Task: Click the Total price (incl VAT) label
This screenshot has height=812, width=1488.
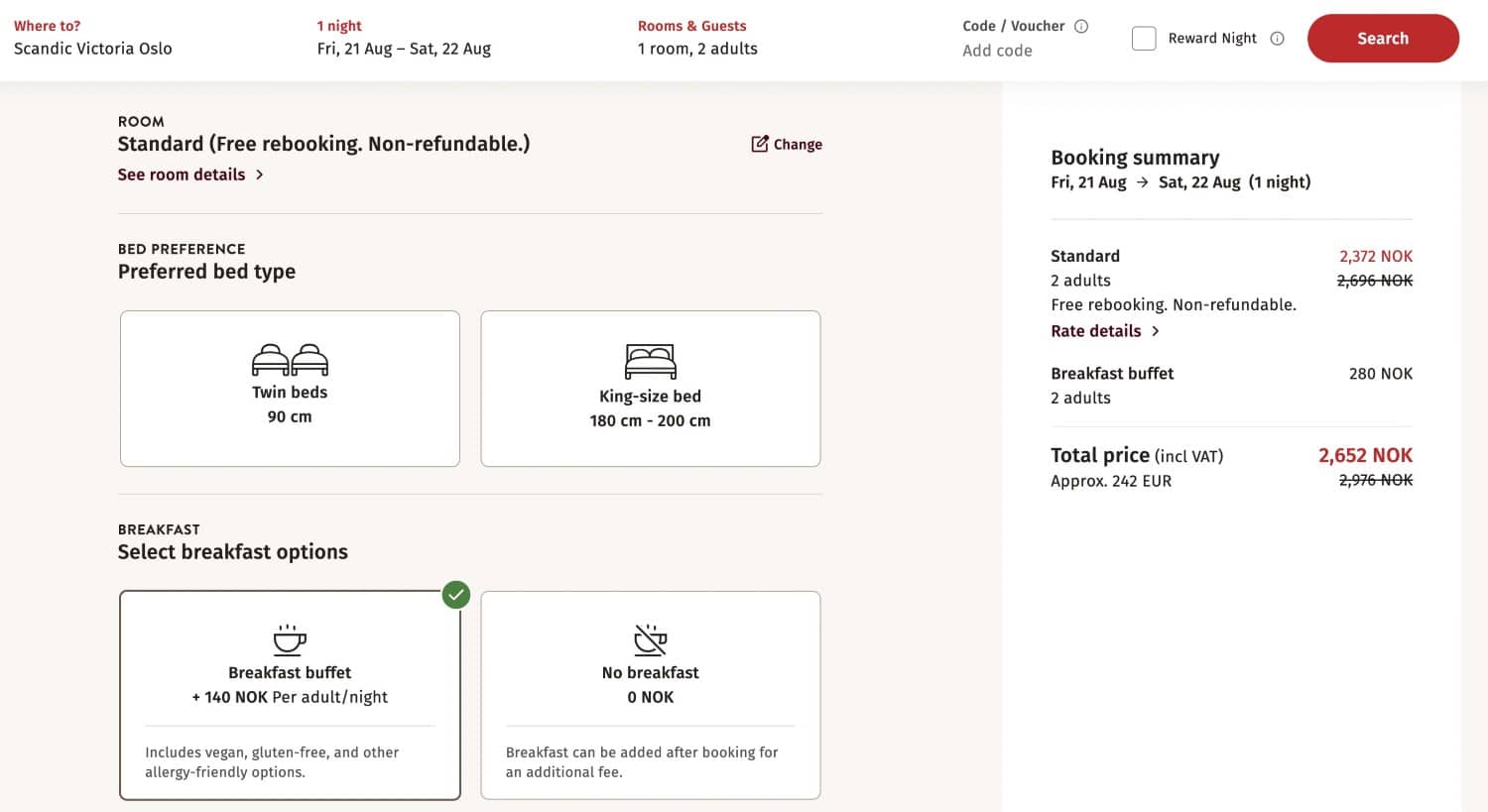Action: point(1137,456)
